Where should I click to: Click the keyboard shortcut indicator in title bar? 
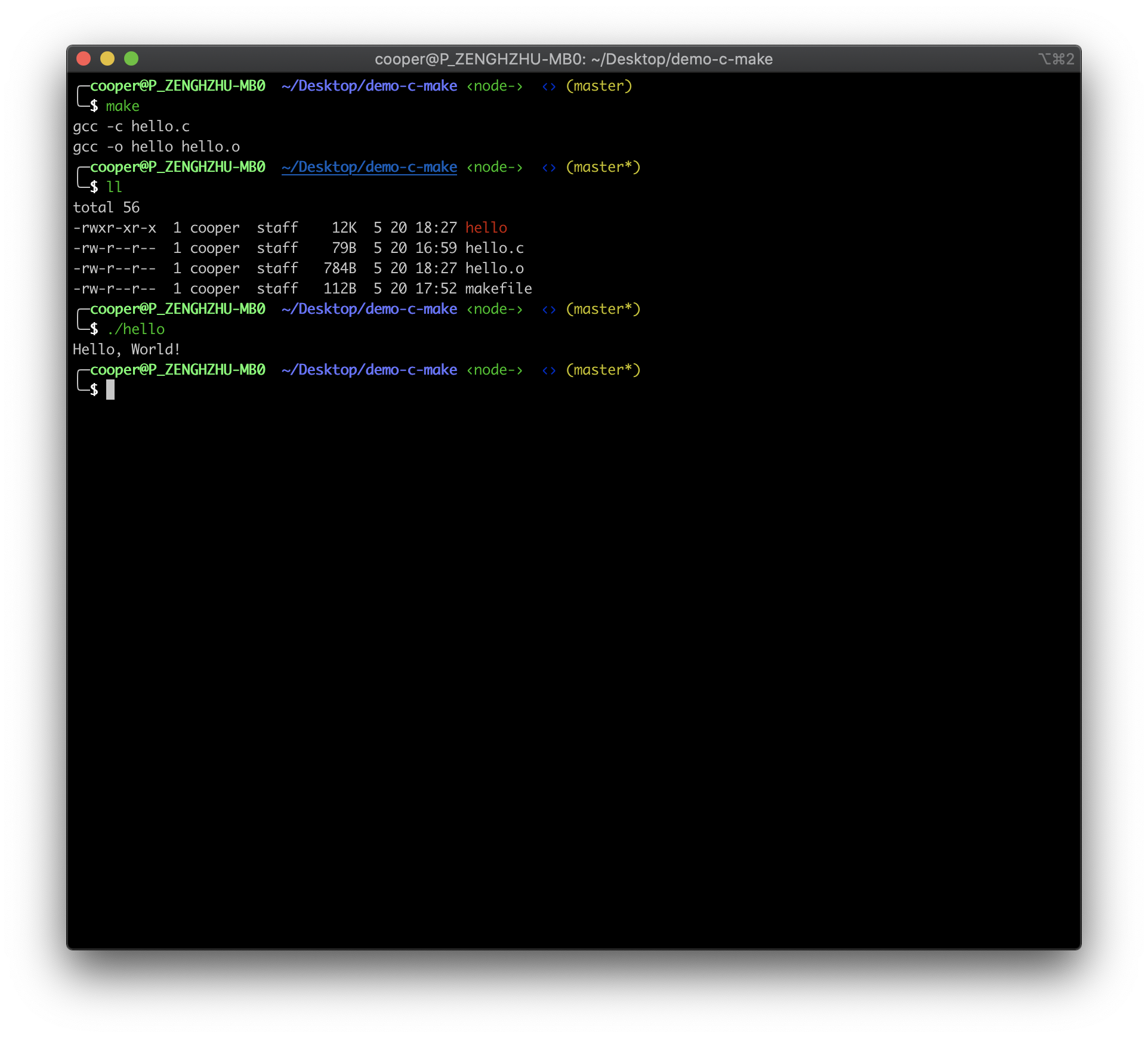(1056, 59)
